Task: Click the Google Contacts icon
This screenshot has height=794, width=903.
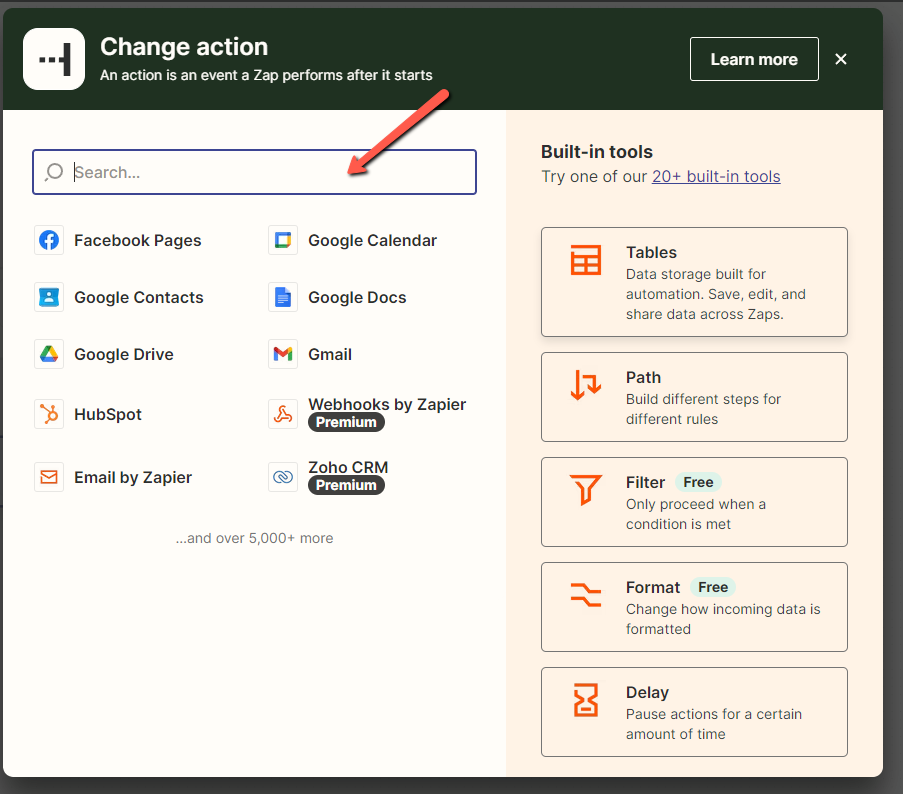Action: (x=49, y=297)
